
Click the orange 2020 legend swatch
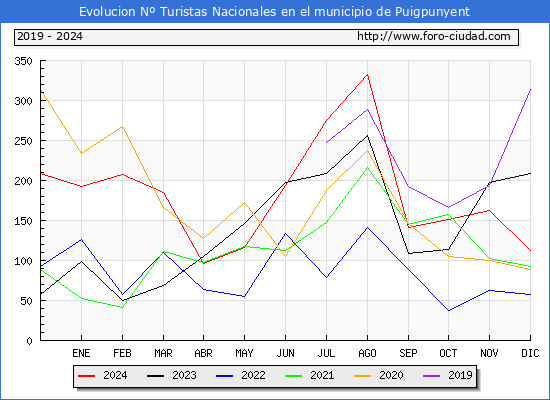[363, 376]
